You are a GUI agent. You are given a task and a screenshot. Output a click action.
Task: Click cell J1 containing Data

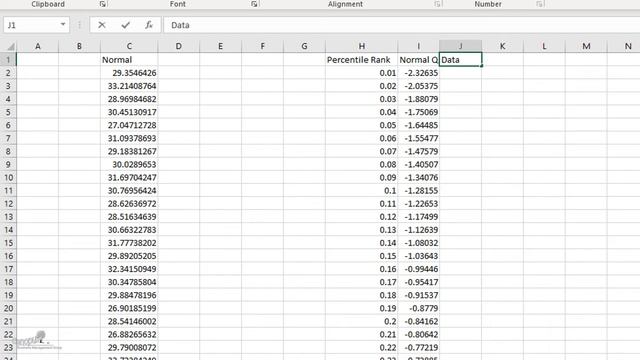click(460, 60)
